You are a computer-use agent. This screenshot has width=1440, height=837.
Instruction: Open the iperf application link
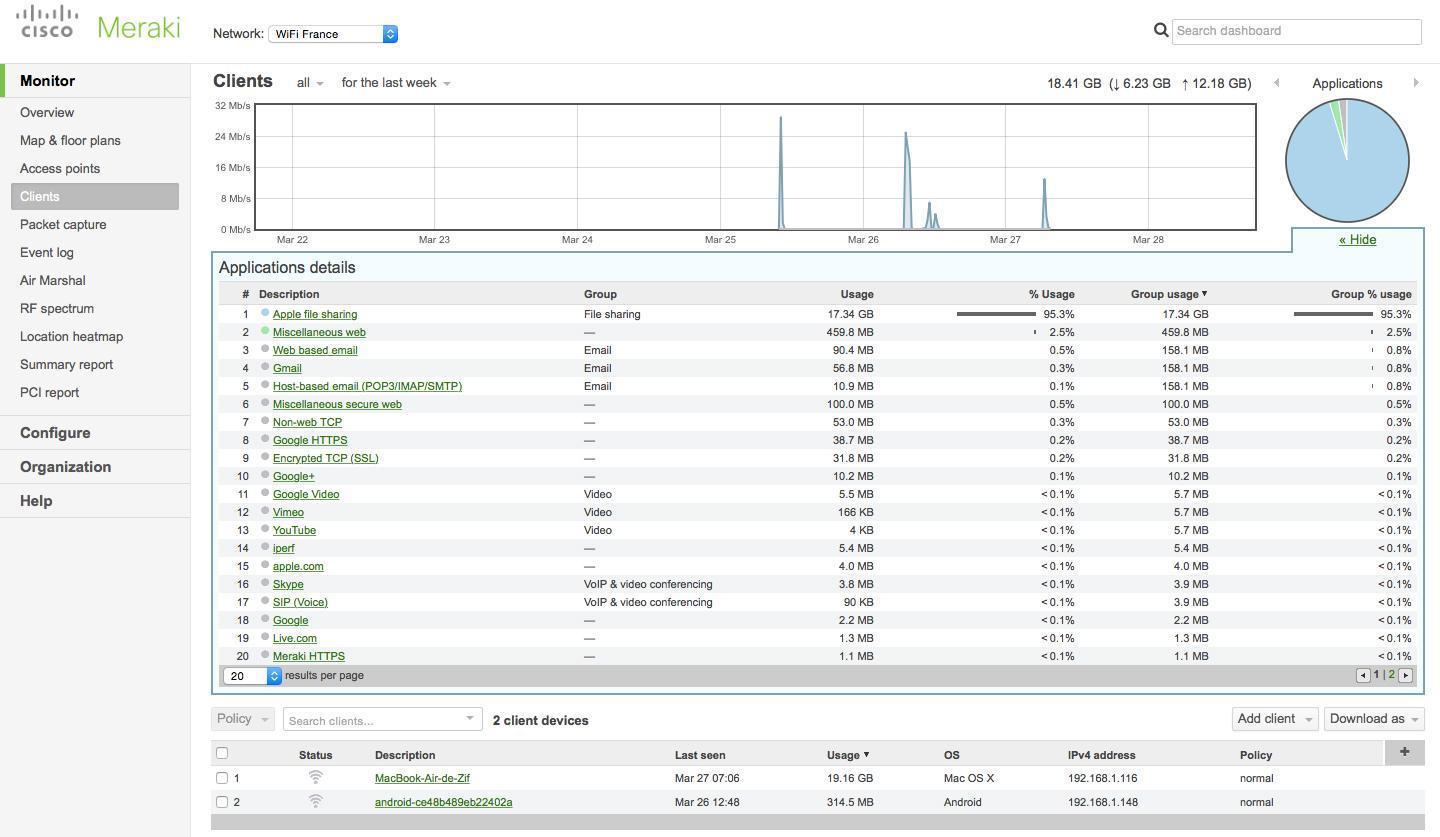tap(284, 548)
